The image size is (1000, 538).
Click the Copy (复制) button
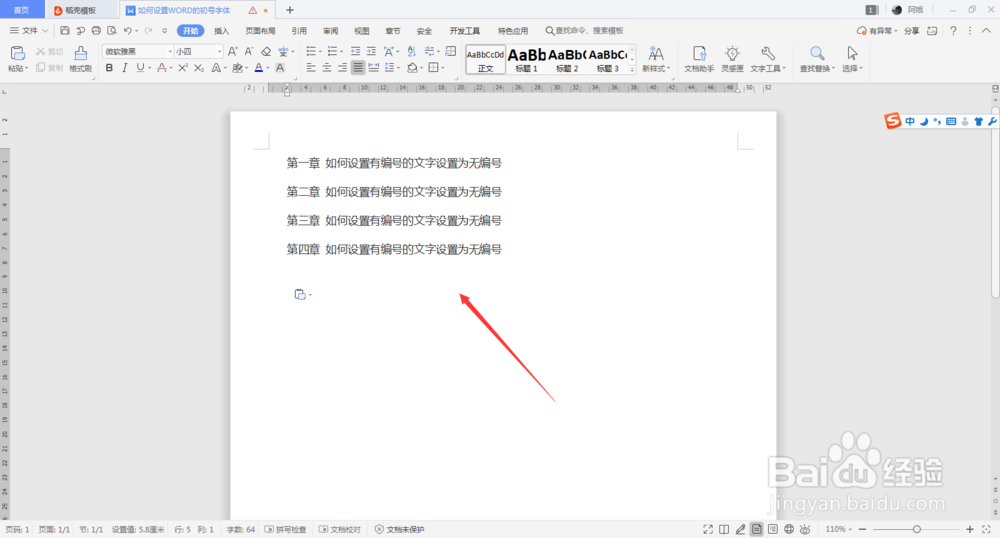[x=49, y=68]
